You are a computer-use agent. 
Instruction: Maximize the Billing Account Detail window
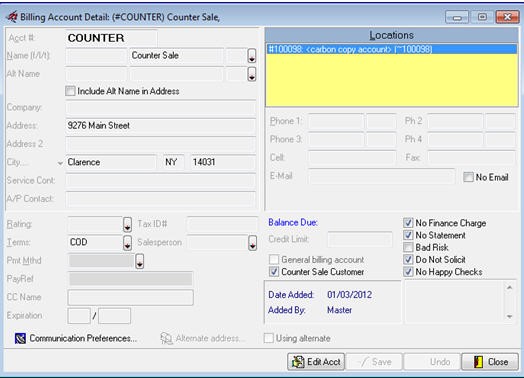pyautogui.click(x=482, y=17)
